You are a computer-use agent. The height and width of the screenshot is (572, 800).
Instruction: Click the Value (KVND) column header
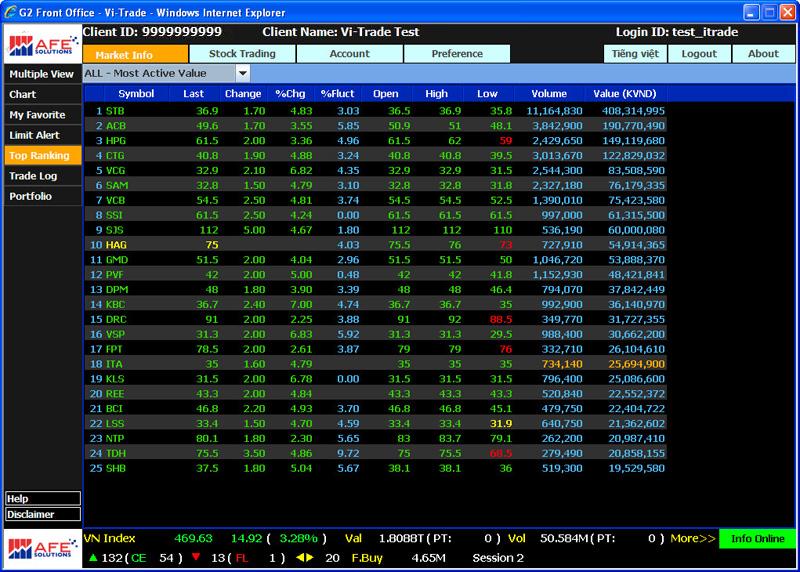[624, 94]
